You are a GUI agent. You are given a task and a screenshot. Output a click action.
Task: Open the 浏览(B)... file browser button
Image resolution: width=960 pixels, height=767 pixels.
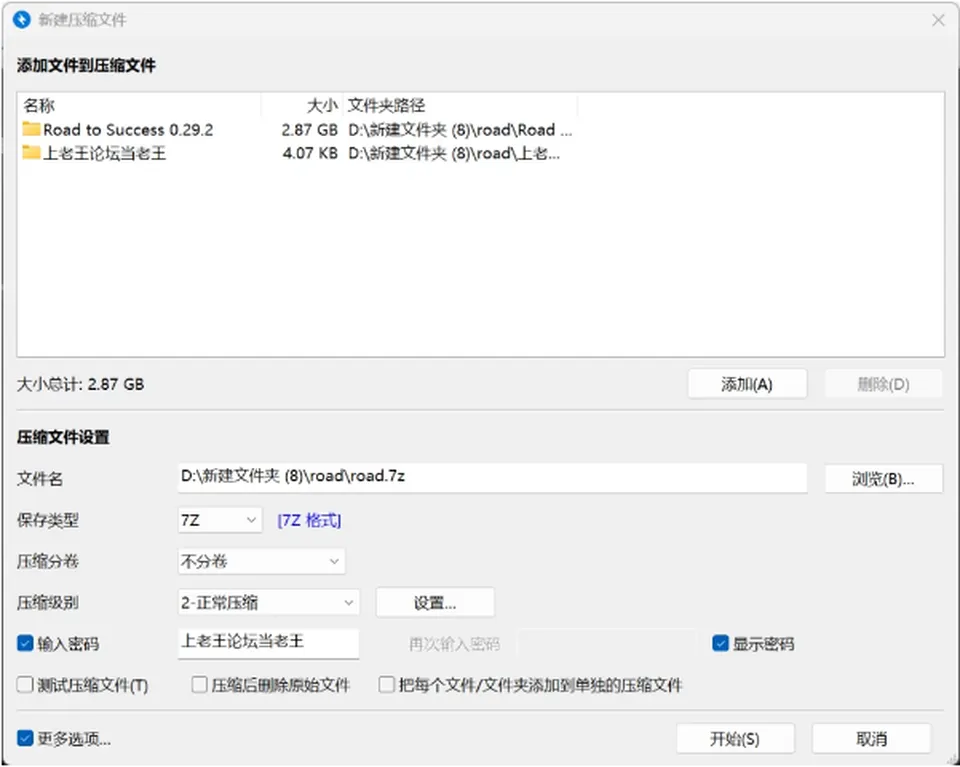(883, 479)
